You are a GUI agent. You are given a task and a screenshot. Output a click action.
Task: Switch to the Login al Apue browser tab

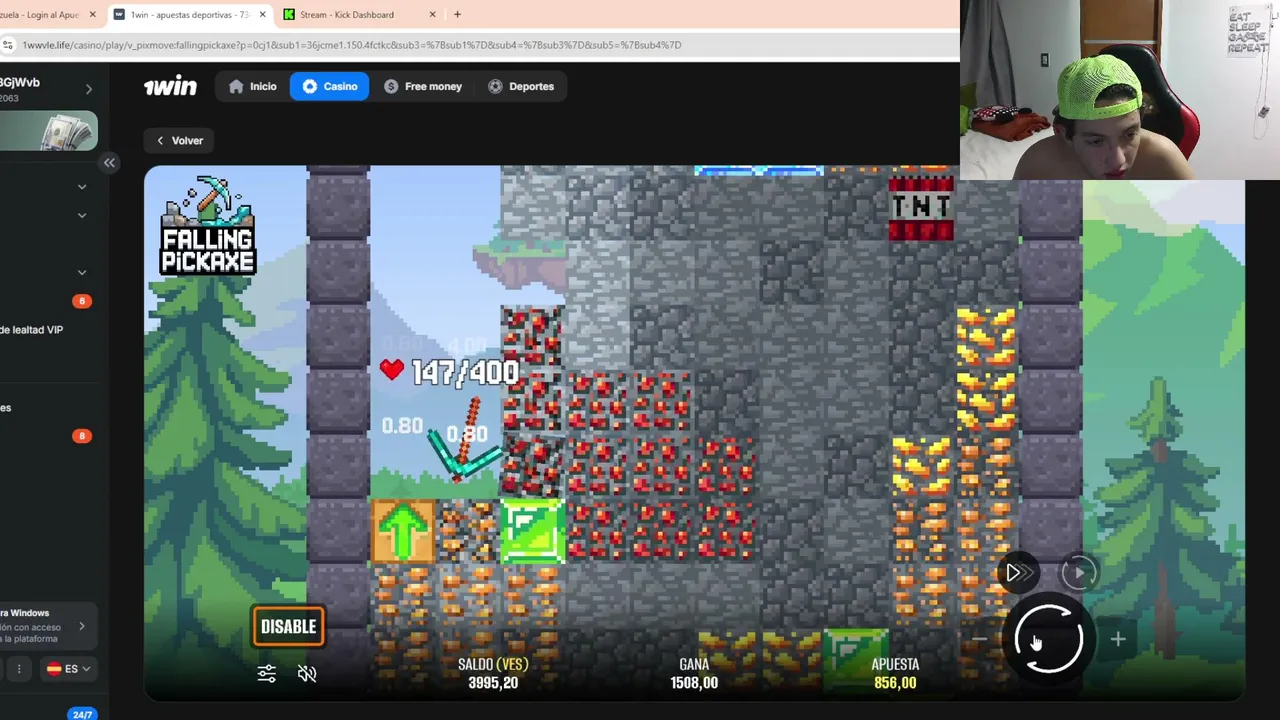coord(40,15)
